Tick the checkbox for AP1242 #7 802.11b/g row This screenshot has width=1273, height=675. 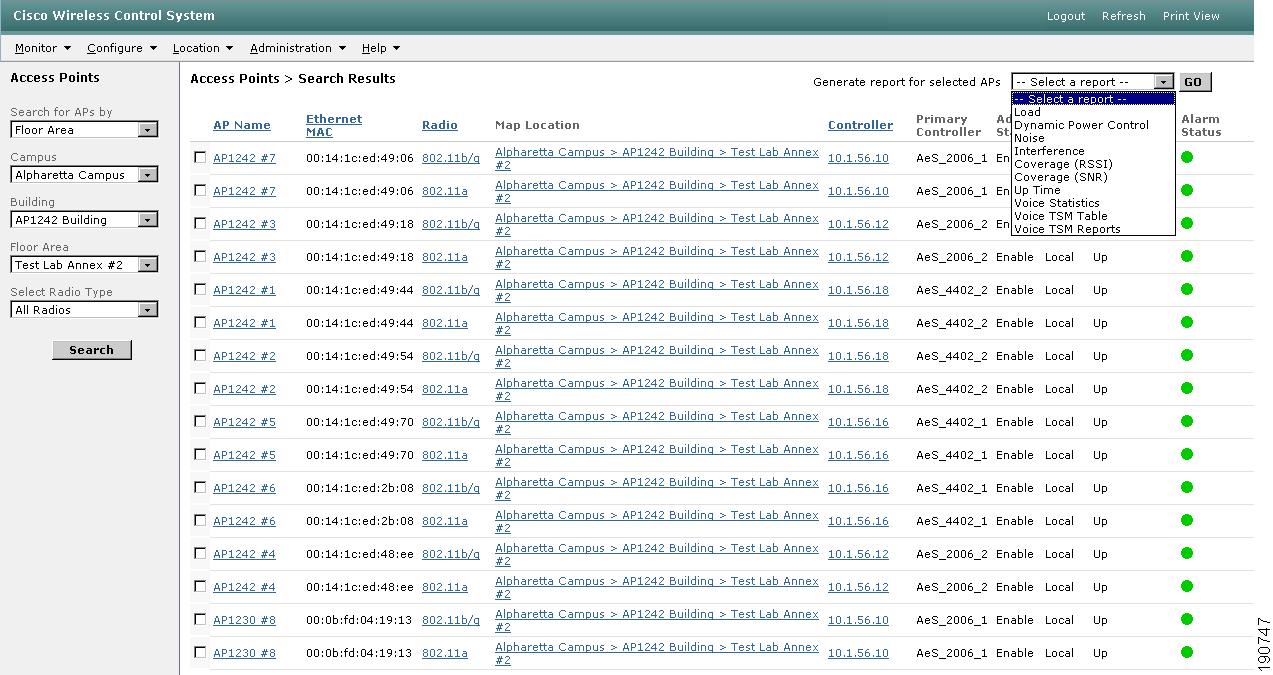[200, 157]
